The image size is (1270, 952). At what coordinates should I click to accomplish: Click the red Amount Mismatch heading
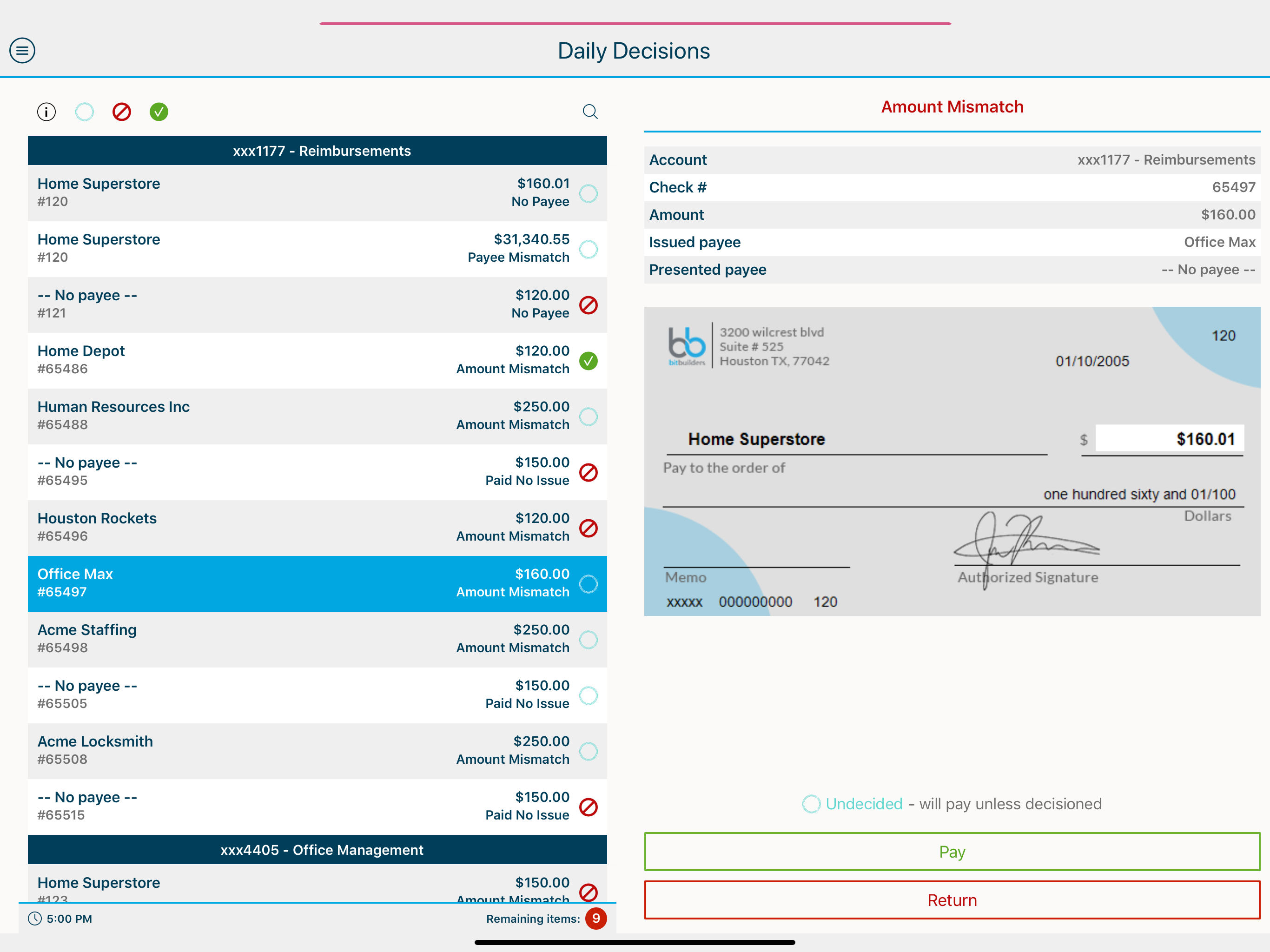pyautogui.click(x=952, y=107)
